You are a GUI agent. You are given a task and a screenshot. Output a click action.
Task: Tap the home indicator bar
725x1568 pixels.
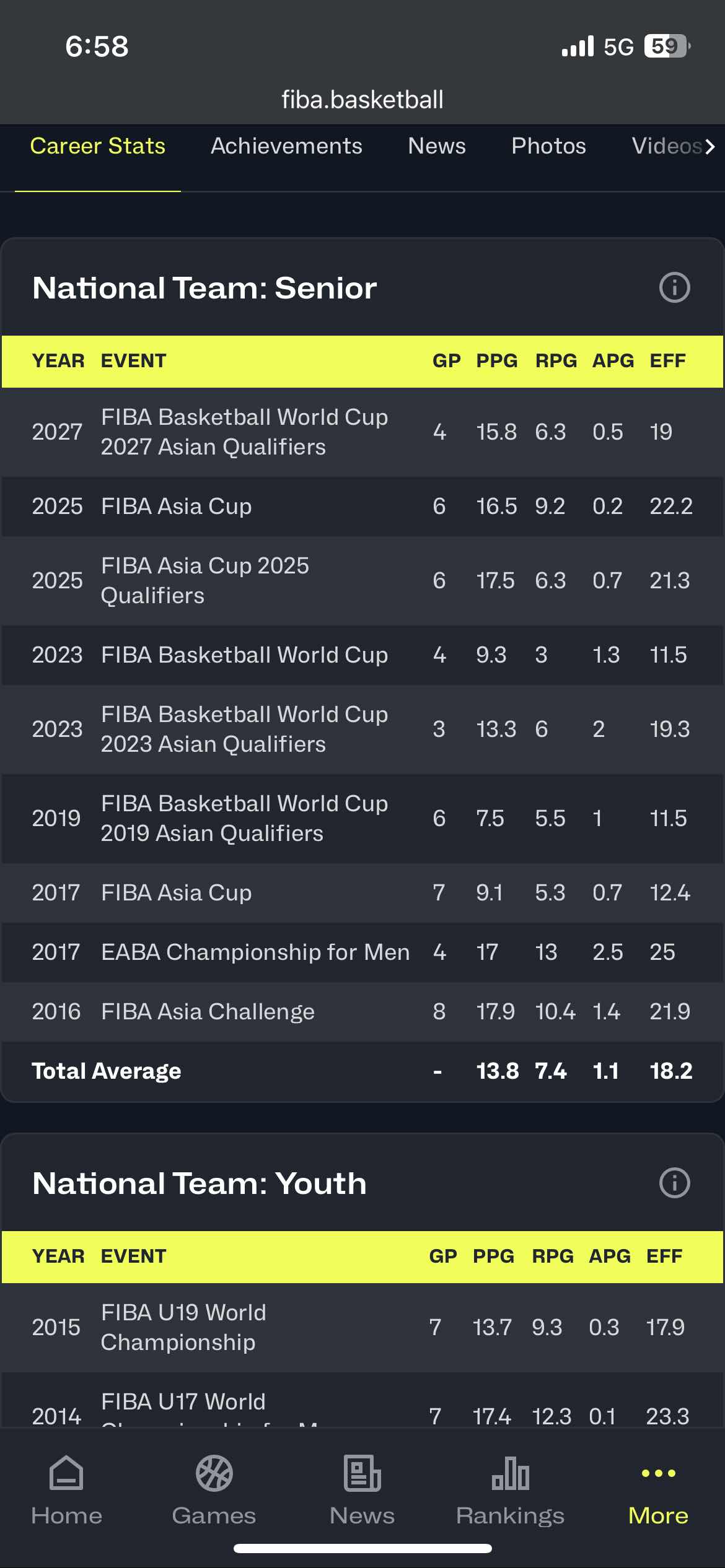362,1549
